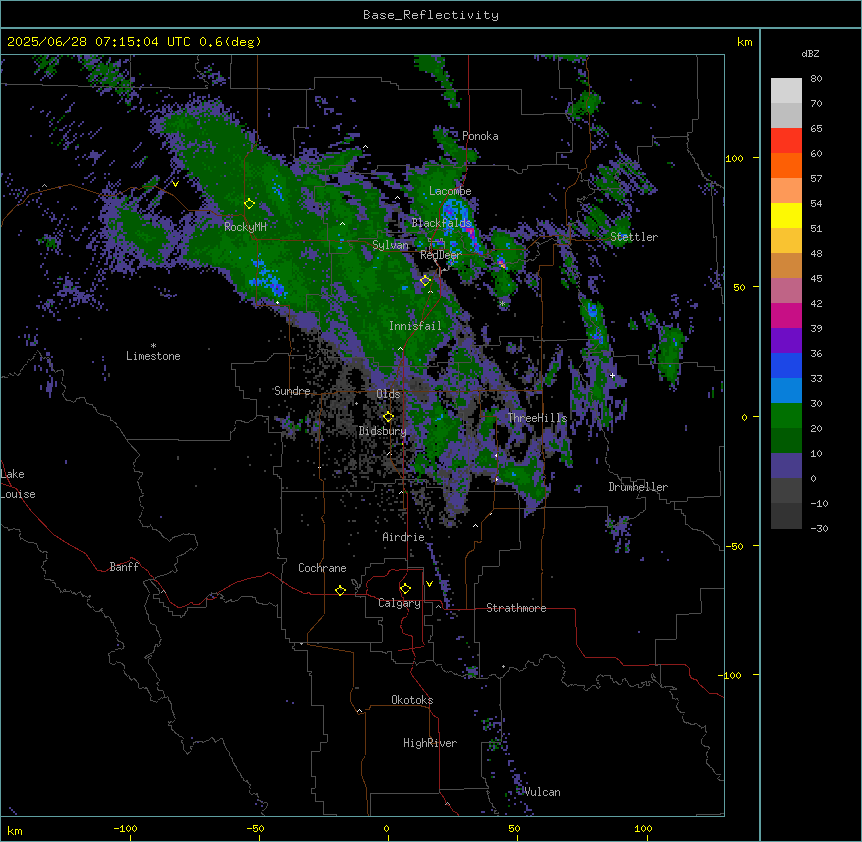The width and height of the screenshot is (862, 842).
Task: Click the Blackfalds city label
Action: click(x=441, y=223)
